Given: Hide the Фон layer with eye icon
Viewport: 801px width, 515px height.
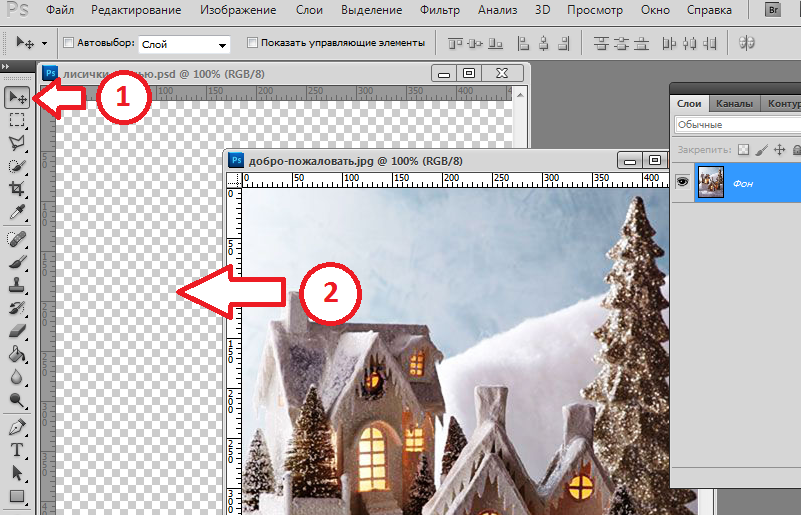Looking at the screenshot, I should [x=682, y=182].
